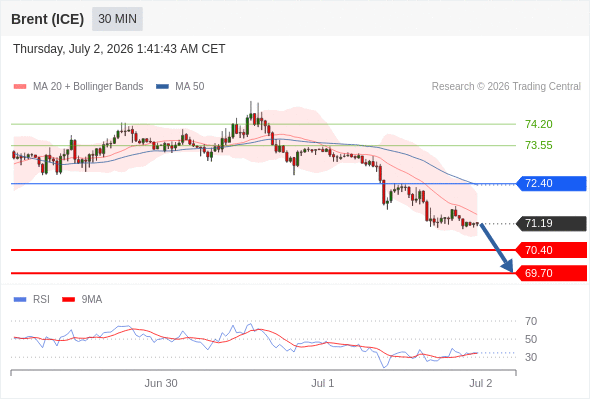Click the MA 20 + Bollinger Bands legend swatch
This screenshot has height=400, width=590.
click(20, 87)
